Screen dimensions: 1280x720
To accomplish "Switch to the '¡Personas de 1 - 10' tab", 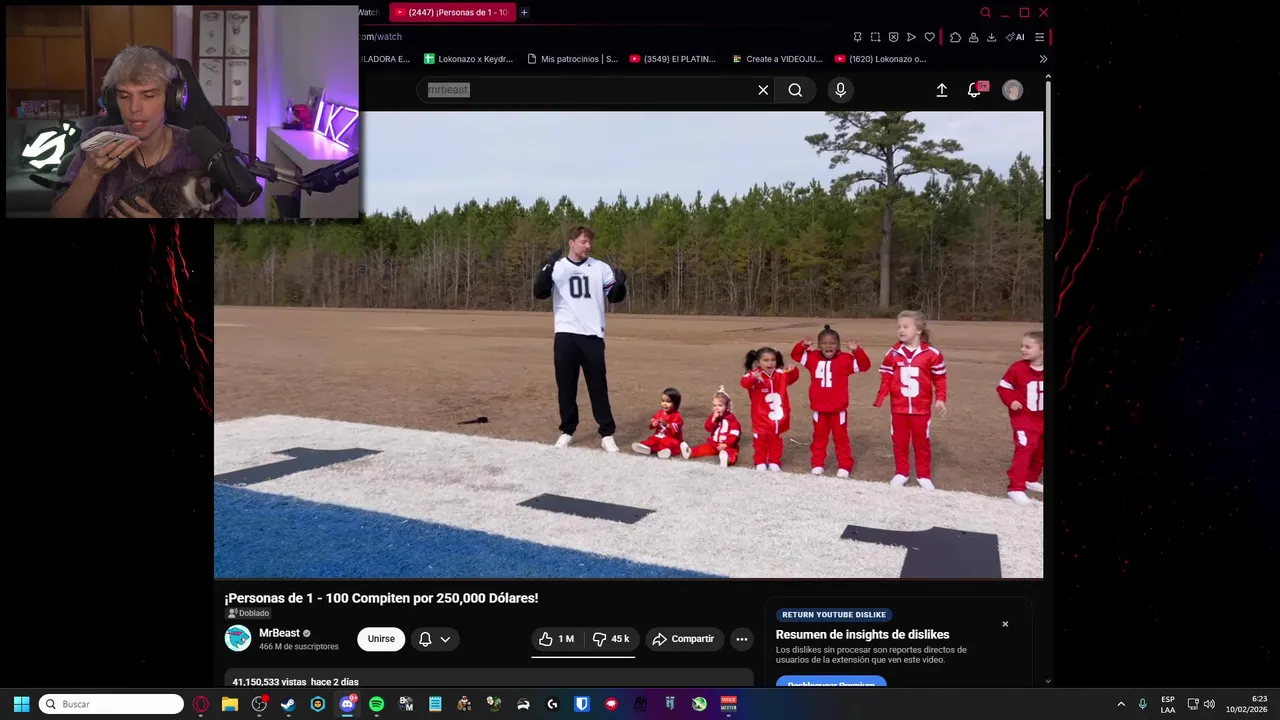I will [453, 12].
